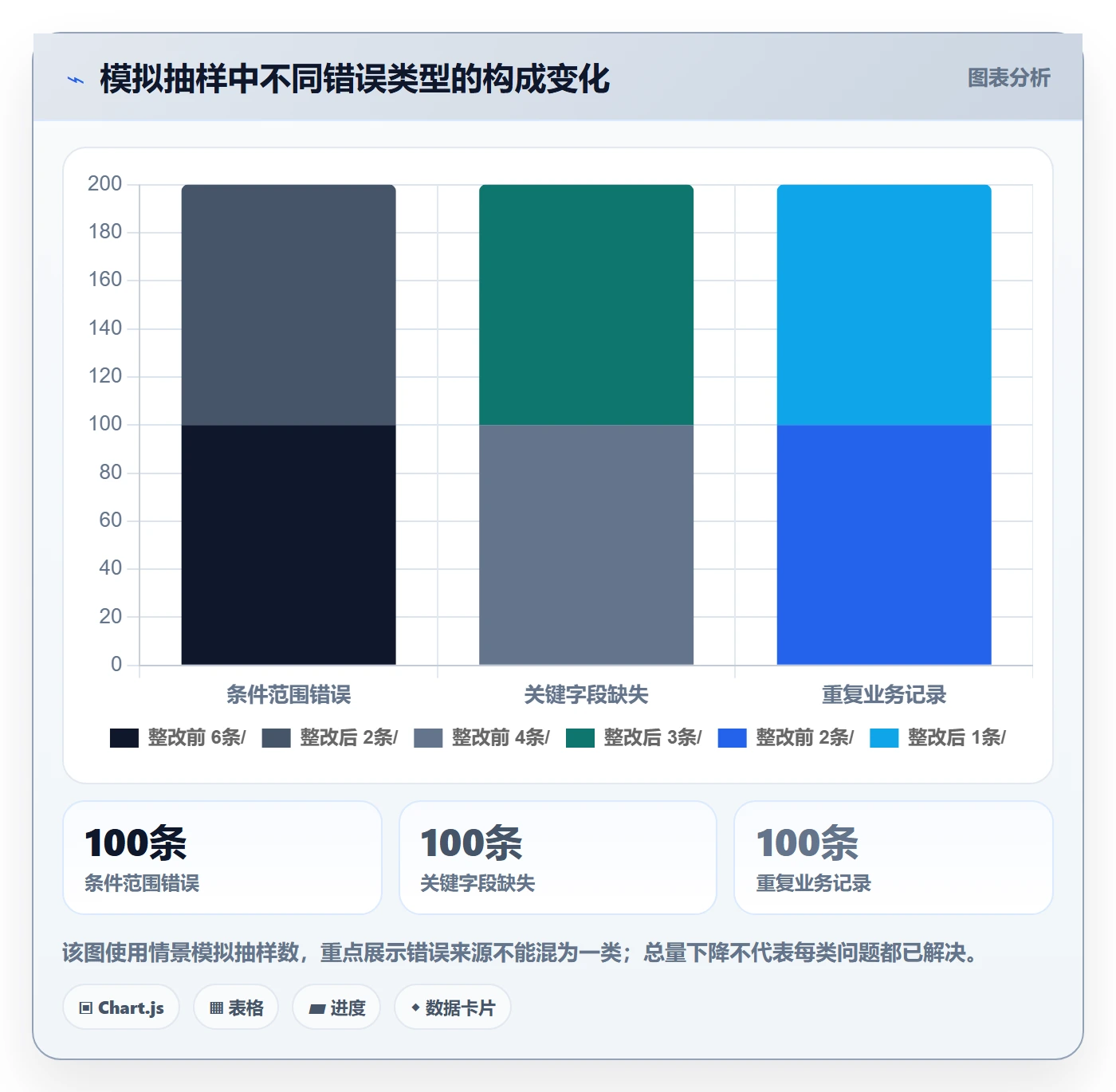Toggle legend item 整改后 3条/
Viewport: 1116px width, 1092px height.
[x=634, y=738]
